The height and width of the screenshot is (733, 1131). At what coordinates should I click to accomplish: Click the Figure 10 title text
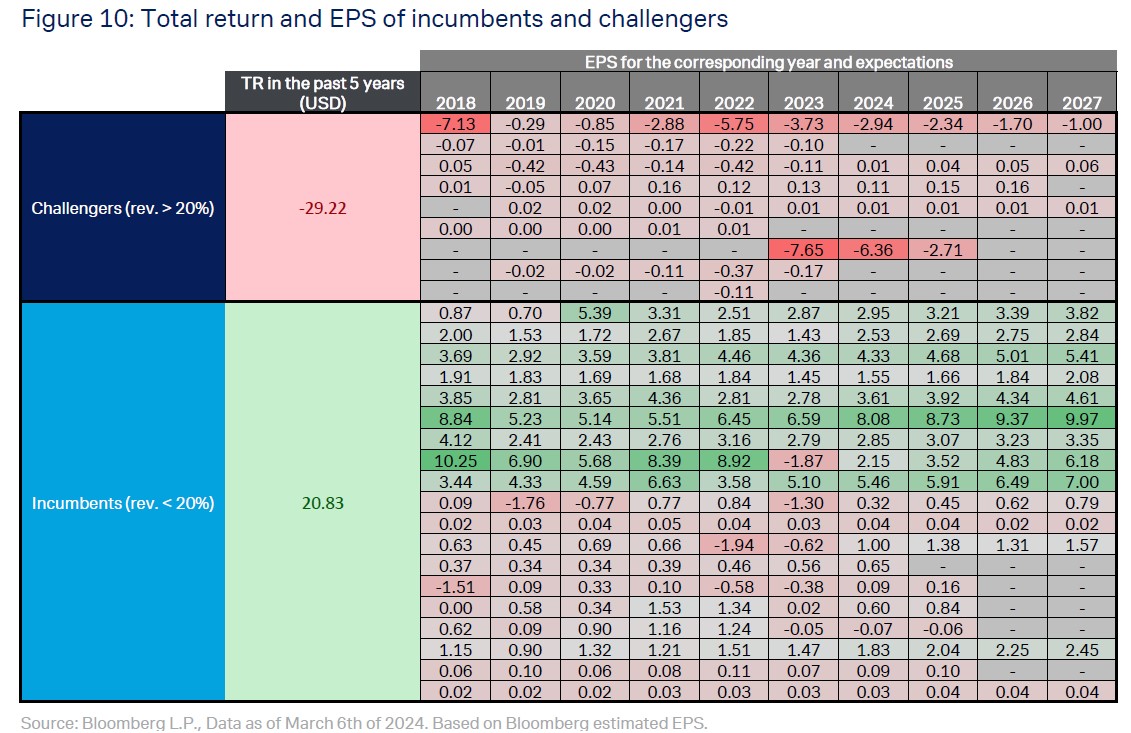pos(374,18)
